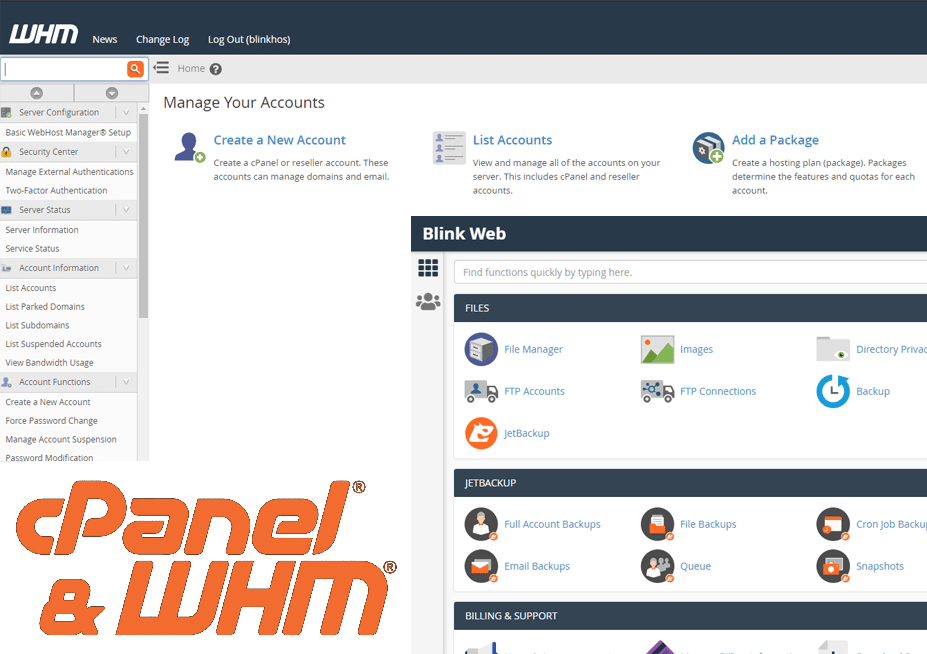The height and width of the screenshot is (654, 927).
Task: Open the Images icon
Action: [657, 349]
